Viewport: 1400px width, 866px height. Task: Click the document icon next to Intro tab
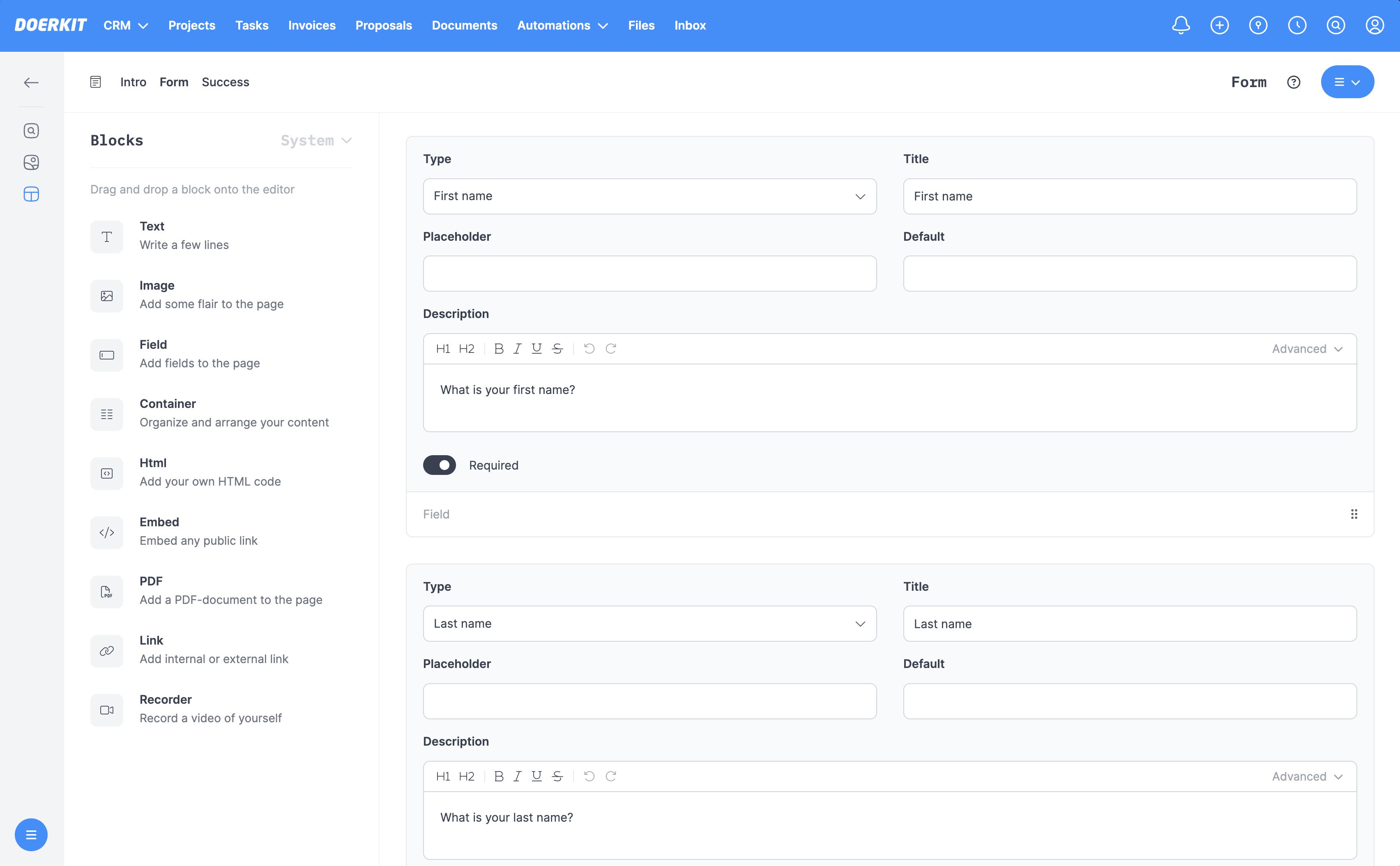tap(95, 82)
